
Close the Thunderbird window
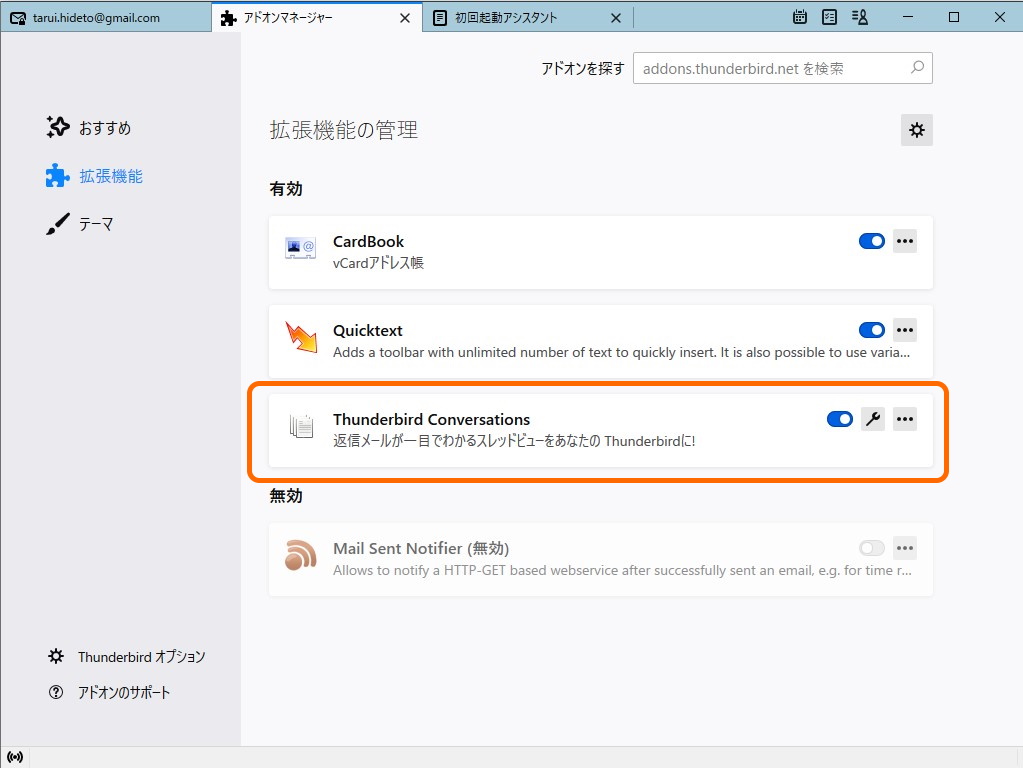tap(1000, 17)
